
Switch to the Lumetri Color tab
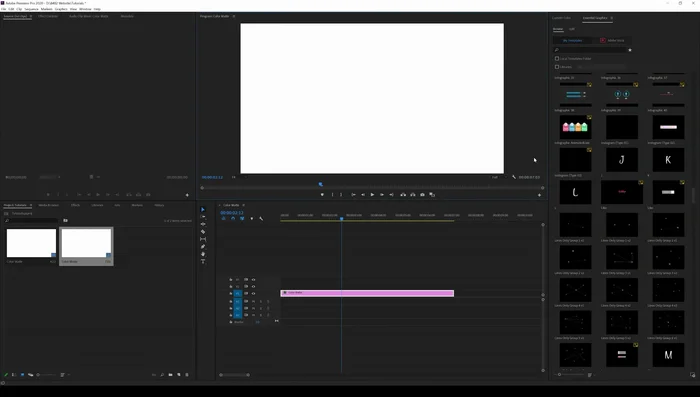(x=562, y=18)
